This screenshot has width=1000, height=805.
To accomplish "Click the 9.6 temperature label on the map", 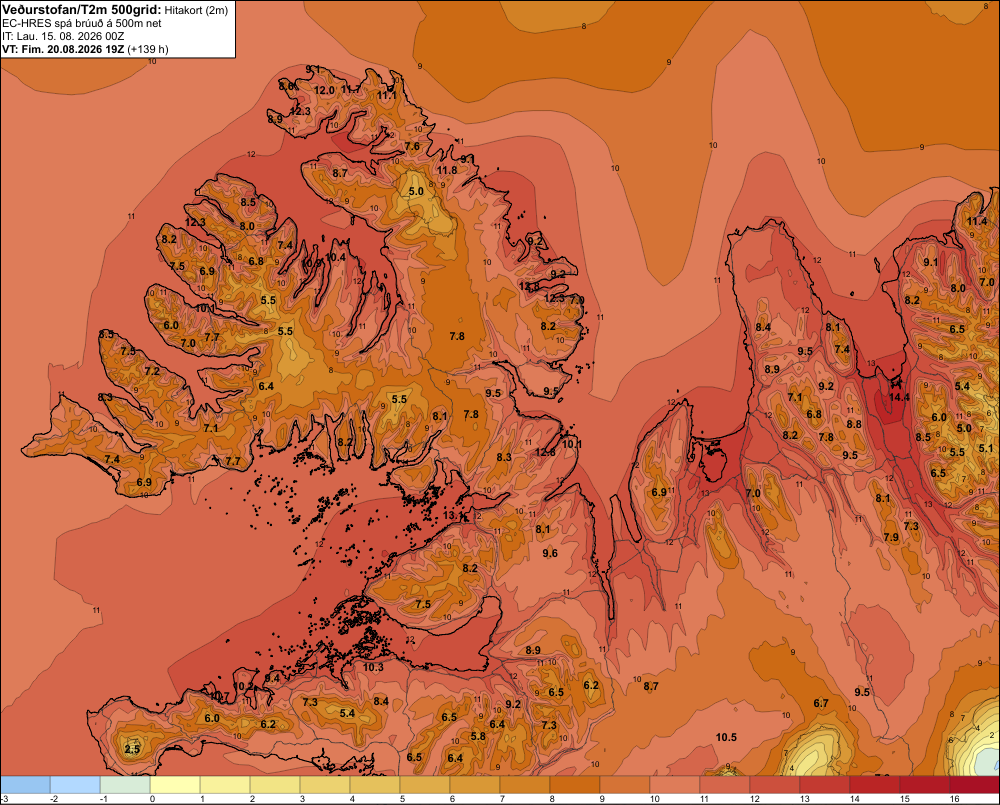I will pyautogui.click(x=550, y=553).
